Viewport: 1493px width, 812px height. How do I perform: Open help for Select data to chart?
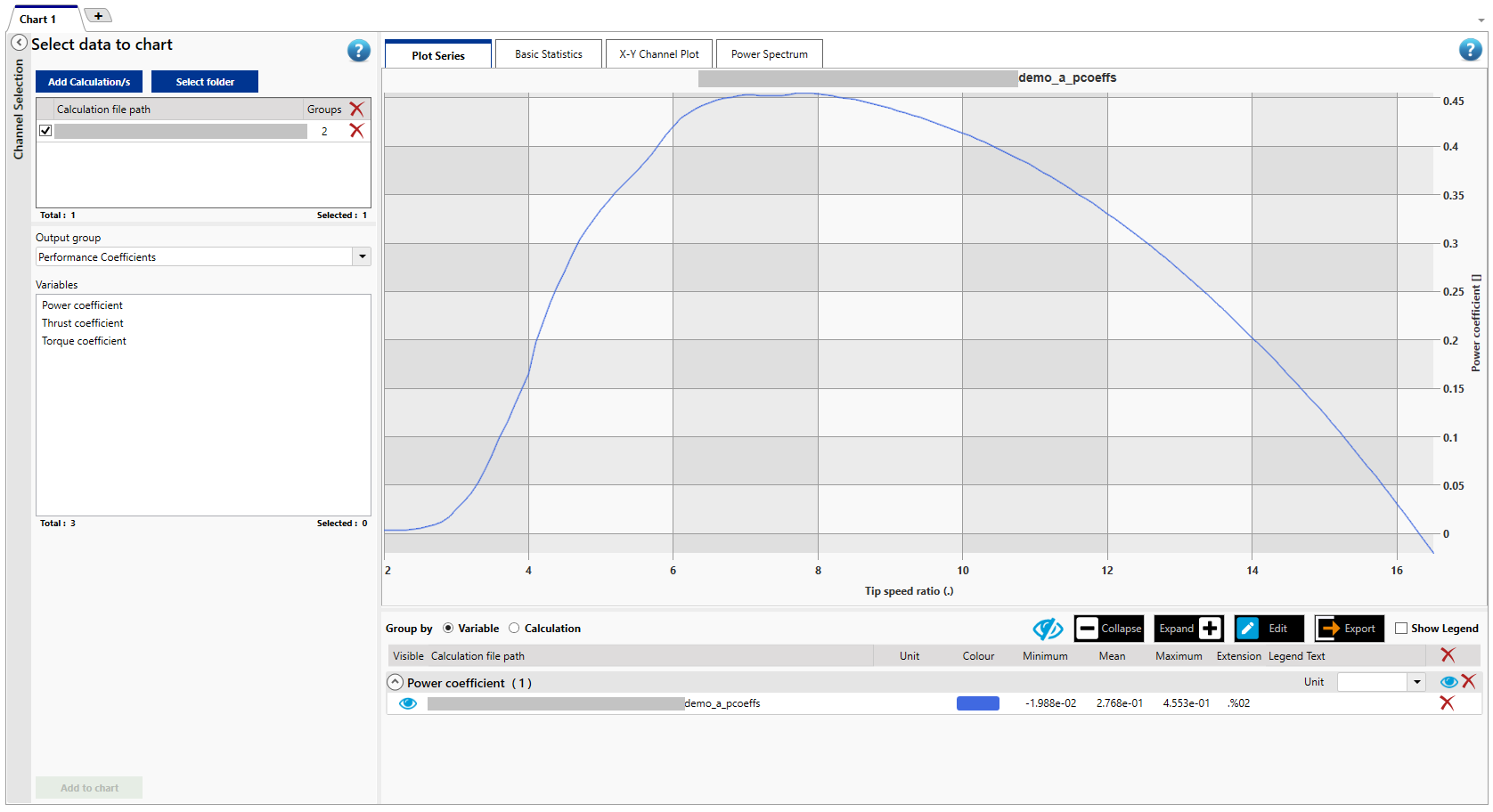coord(359,51)
